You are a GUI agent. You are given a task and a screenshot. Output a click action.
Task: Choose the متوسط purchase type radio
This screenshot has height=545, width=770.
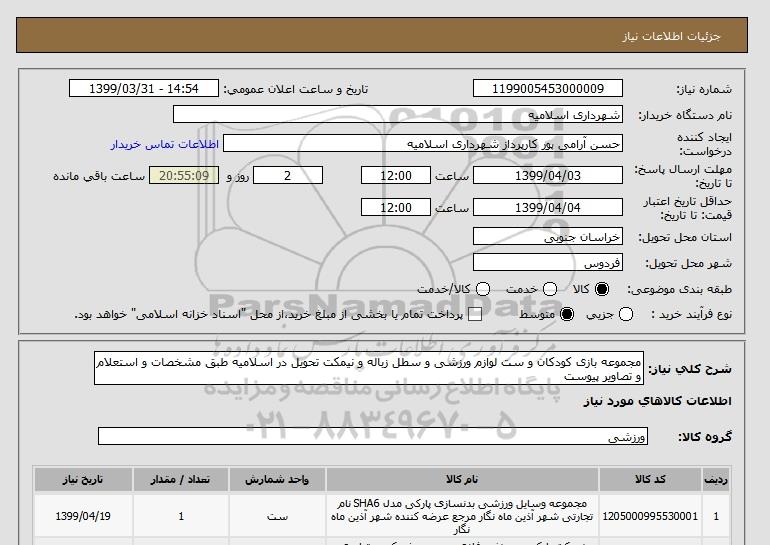[567, 314]
